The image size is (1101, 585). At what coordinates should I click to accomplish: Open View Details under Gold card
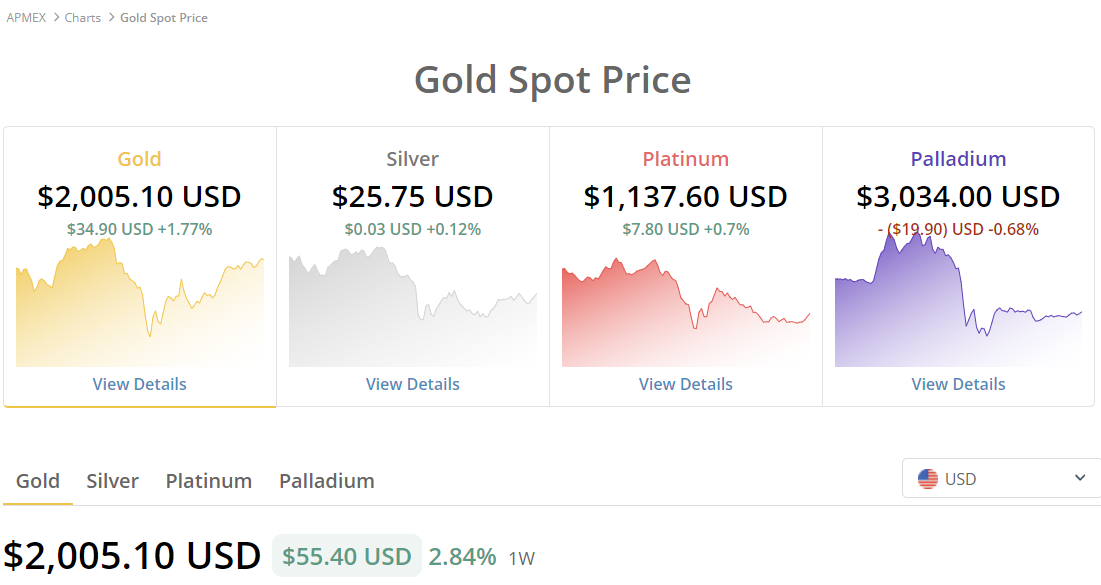[x=140, y=384]
